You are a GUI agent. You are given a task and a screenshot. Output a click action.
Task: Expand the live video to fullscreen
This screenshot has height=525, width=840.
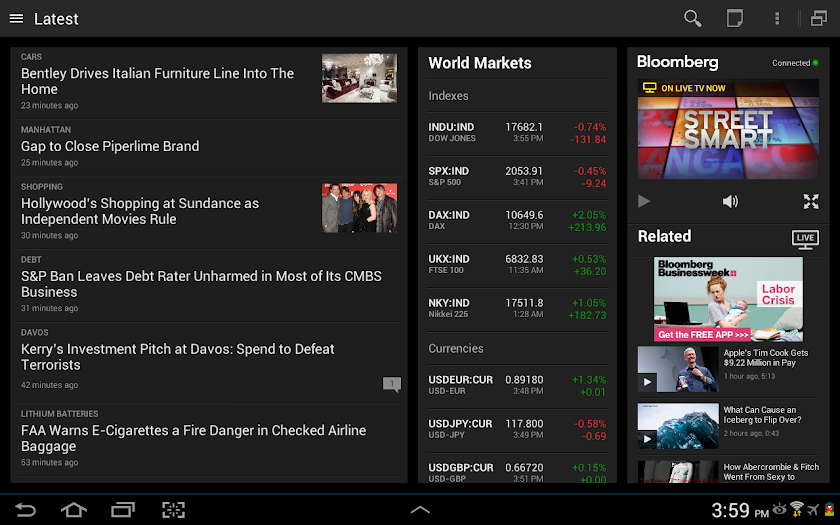pos(811,201)
